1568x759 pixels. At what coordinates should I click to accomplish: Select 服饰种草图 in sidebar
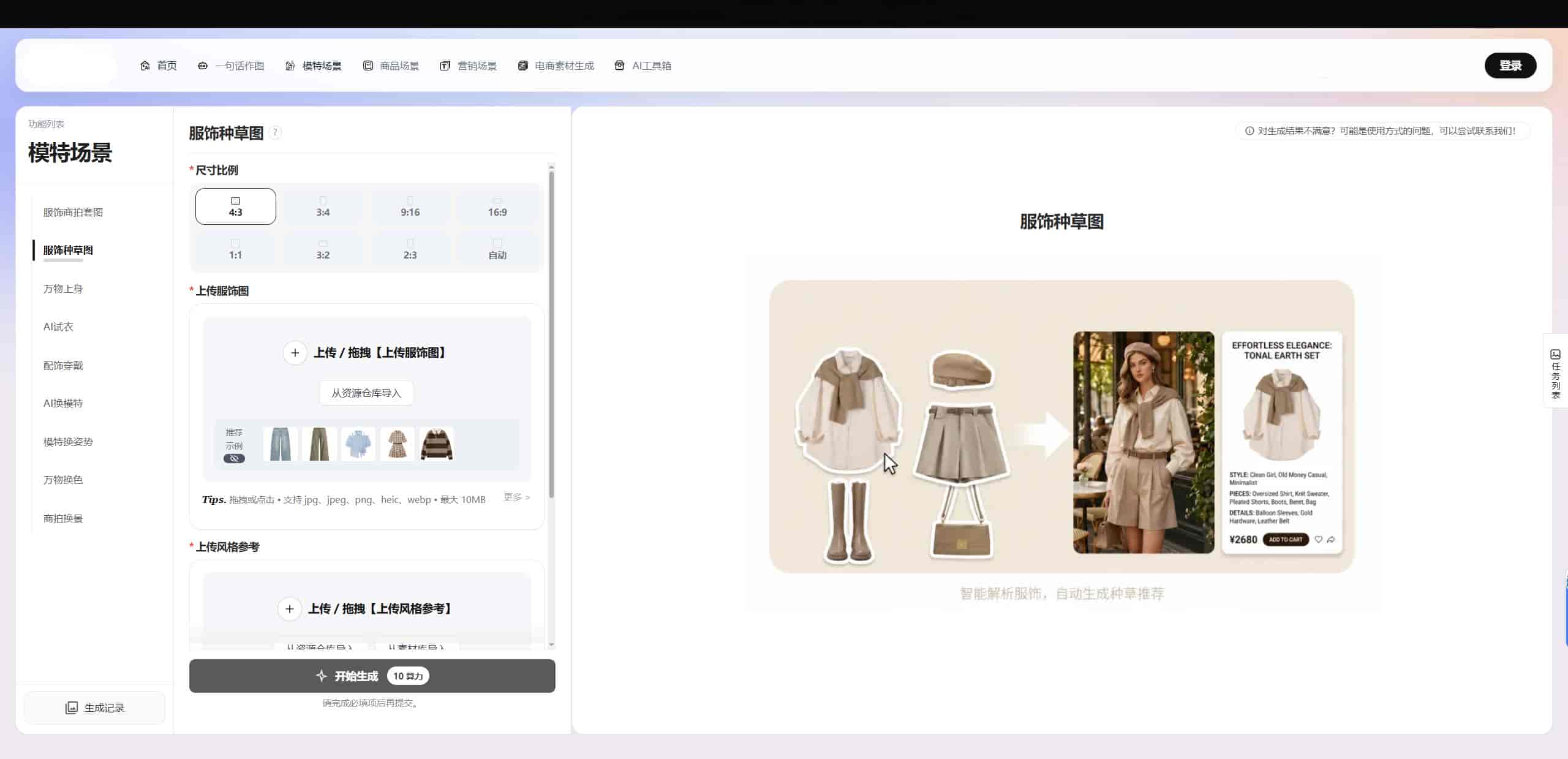point(68,250)
